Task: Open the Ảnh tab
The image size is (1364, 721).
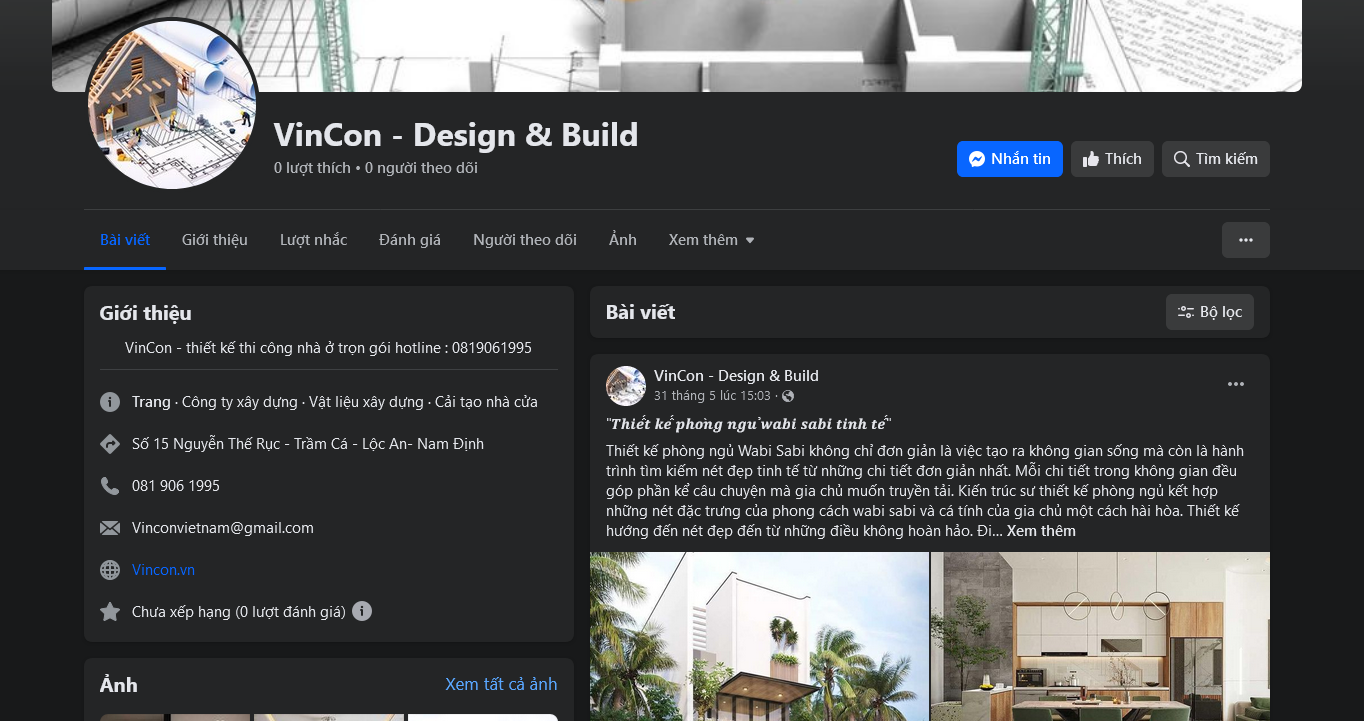Action: click(623, 240)
